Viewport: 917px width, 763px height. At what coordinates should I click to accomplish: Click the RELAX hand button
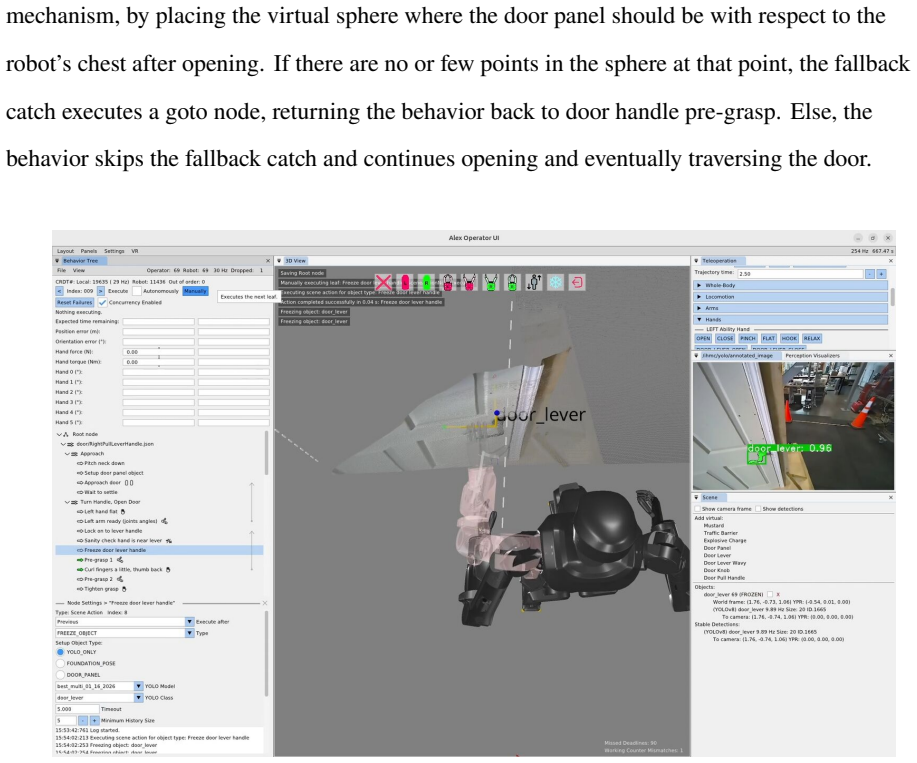pos(812,339)
